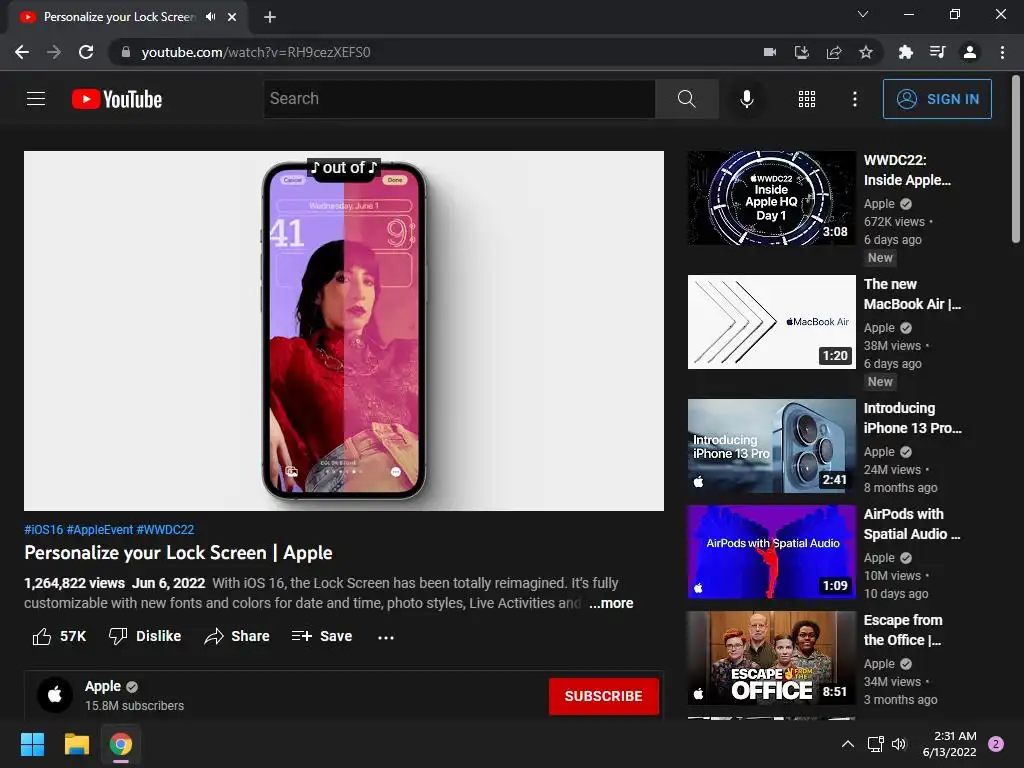Viewport: 1024px width, 768px height.
Task: Mute the tab using the speaker icon
Action: point(210,17)
